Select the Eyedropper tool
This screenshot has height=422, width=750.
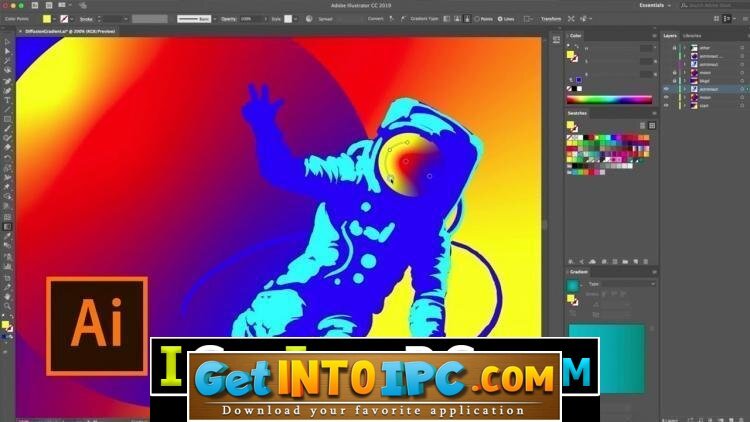7,236
